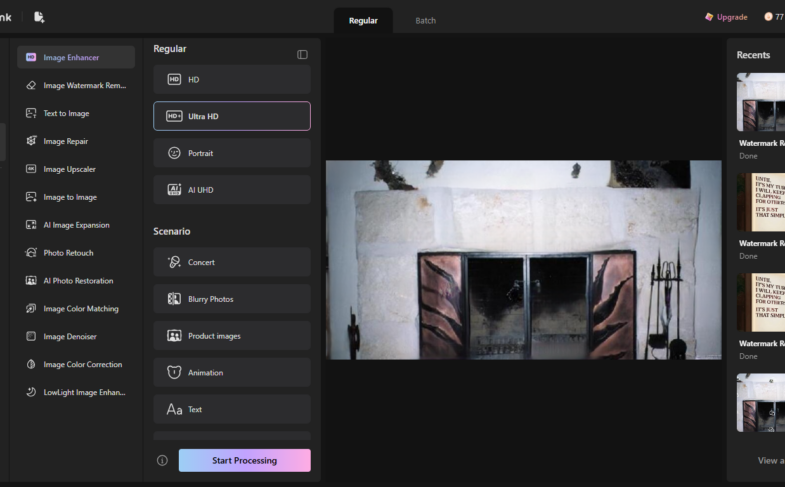785x487 pixels.
Task: Select the Photo Retouch tool
Action: [76, 253]
